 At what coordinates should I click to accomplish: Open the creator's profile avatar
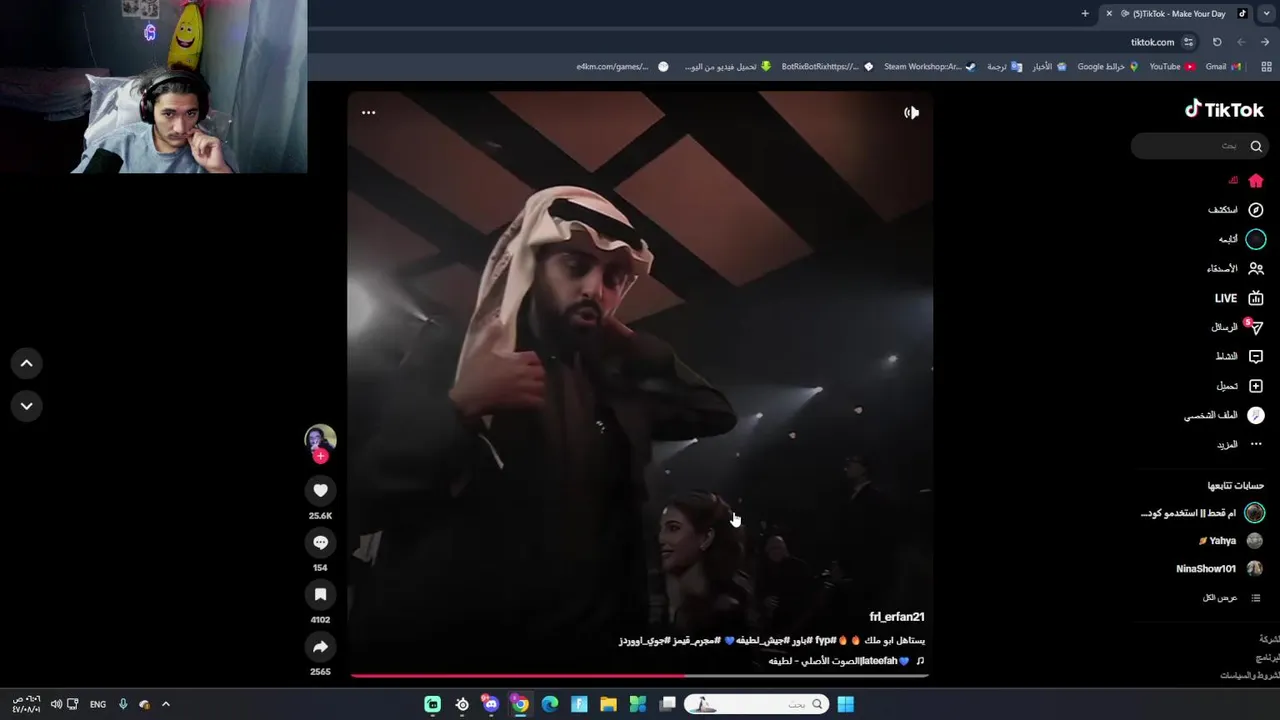[320, 439]
